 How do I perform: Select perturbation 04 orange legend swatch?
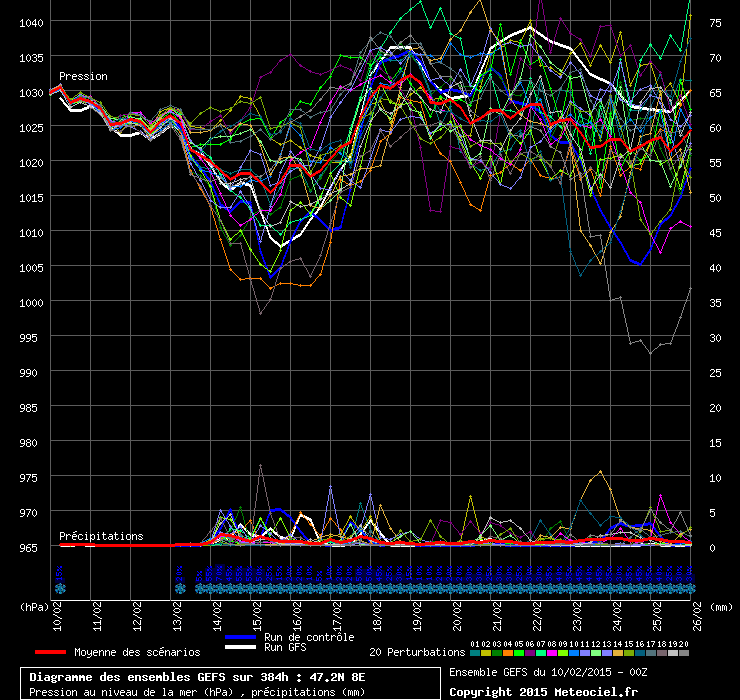point(508,653)
